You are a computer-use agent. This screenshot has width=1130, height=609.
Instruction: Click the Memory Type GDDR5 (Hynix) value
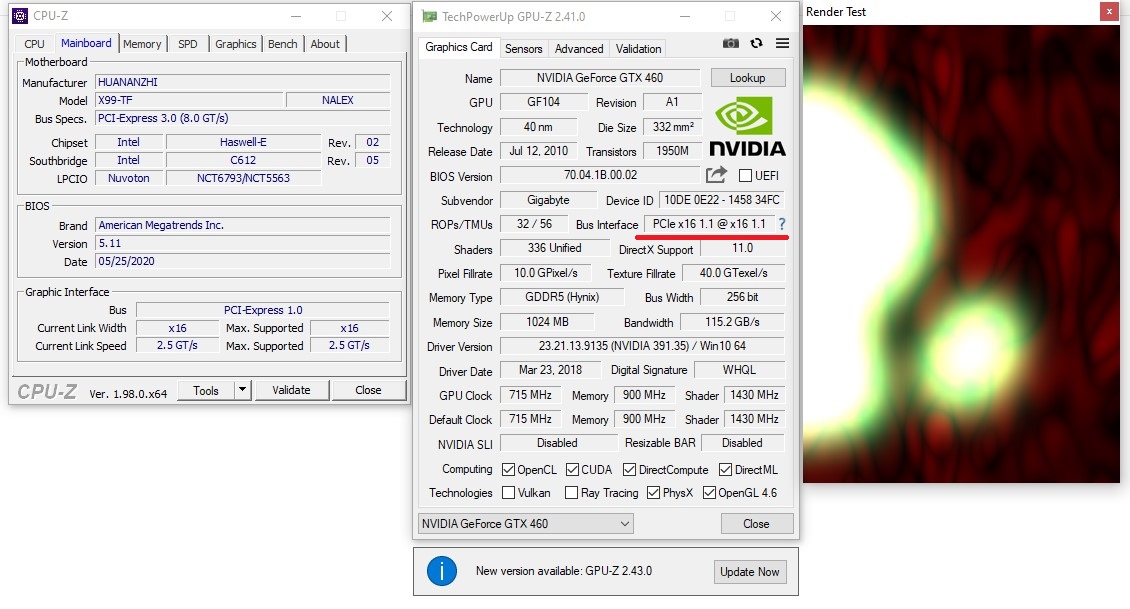click(562, 297)
